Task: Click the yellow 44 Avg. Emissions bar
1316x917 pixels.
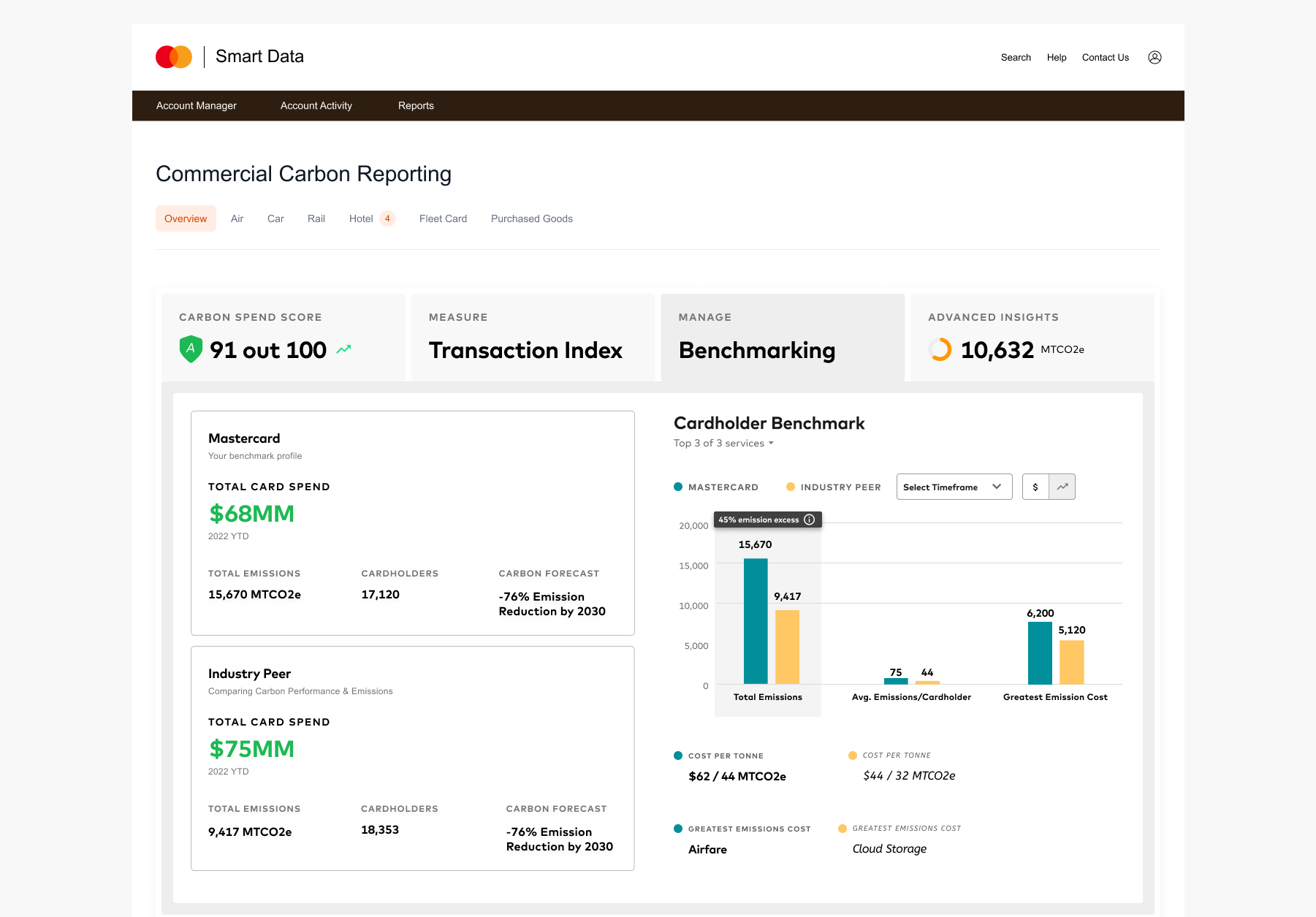Action: coord(927,682)
